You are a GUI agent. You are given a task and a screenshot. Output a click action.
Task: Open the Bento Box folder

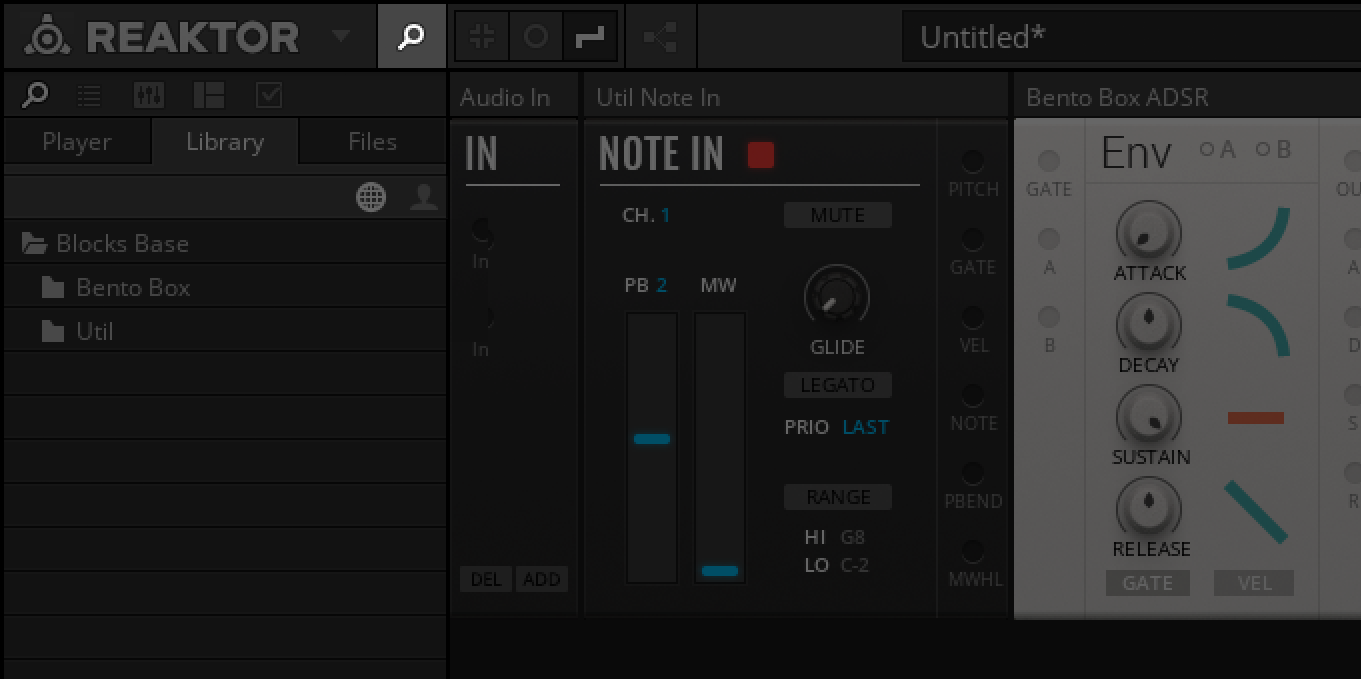[225, 287]
